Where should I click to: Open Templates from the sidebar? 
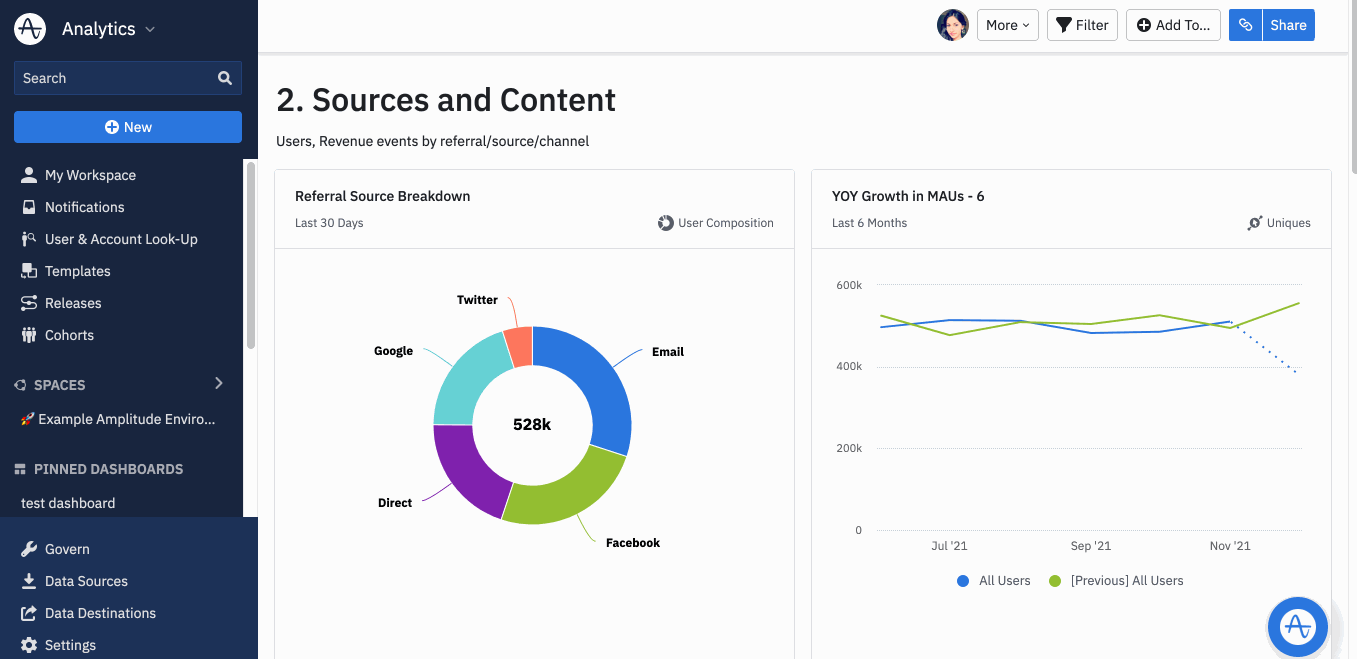(x=78, y=271)
